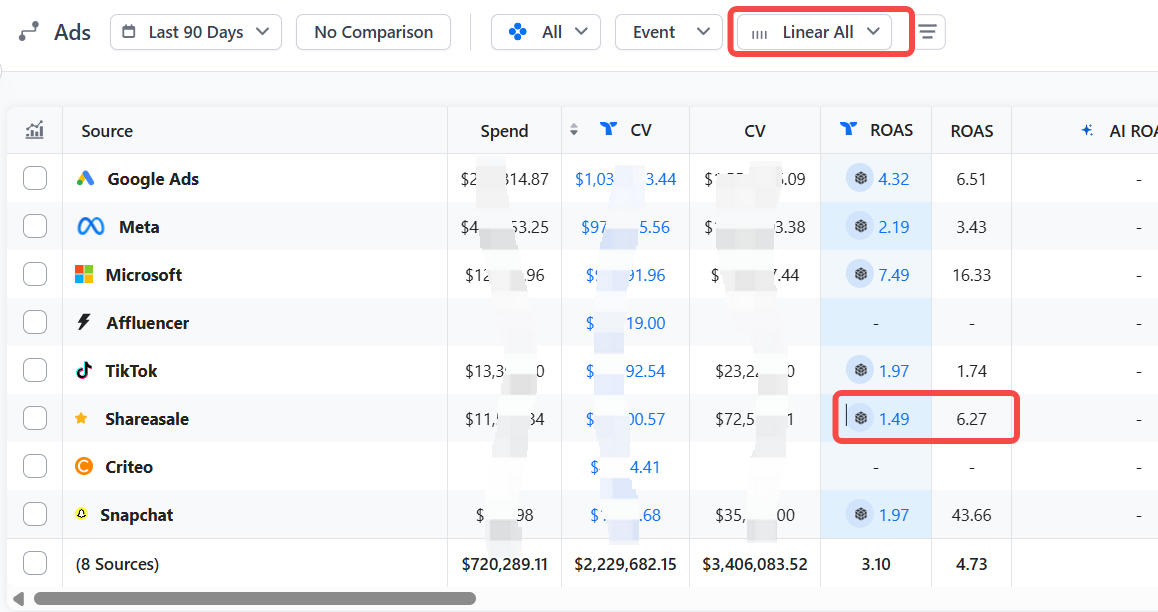This screenshot has width=1158, height=612.
Task: Click the Source column header
Action: click(x=107, y=131)
